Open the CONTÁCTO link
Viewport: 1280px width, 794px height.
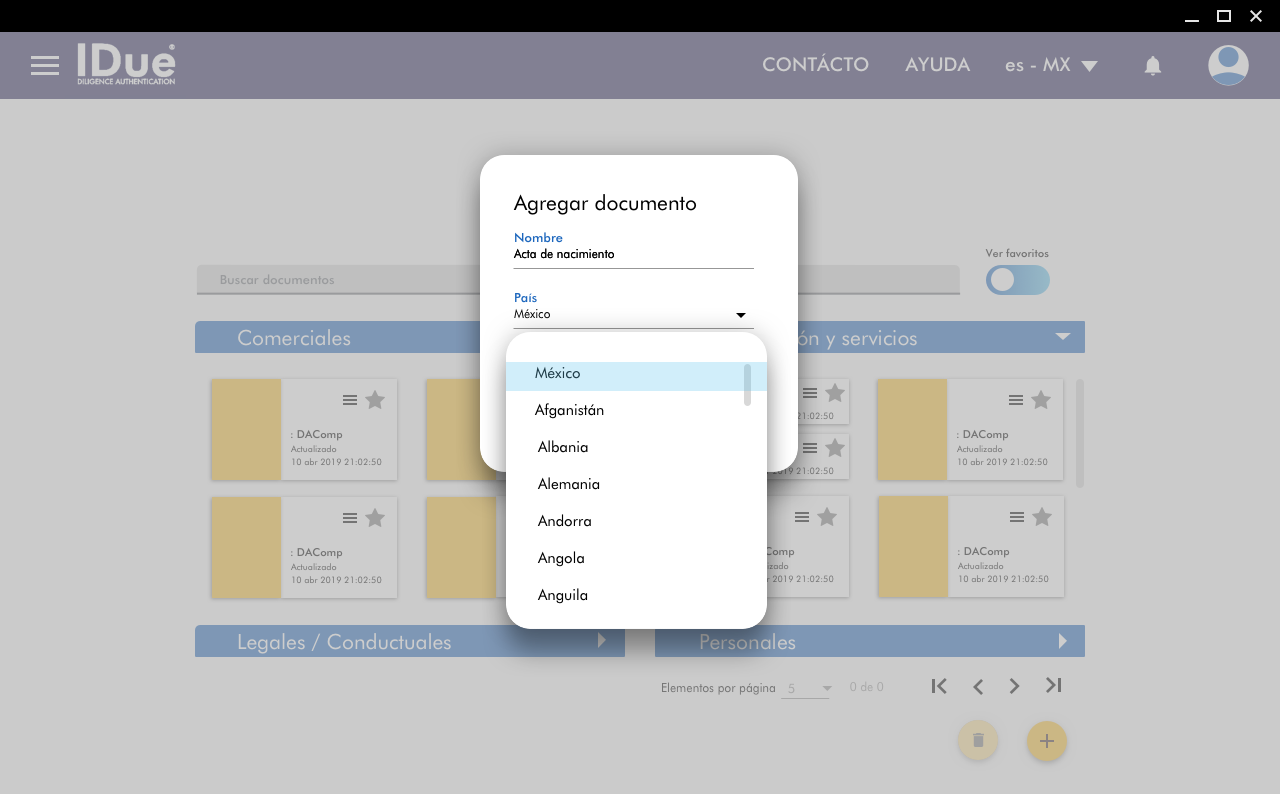pyautogui.click(x=815, y=65)
